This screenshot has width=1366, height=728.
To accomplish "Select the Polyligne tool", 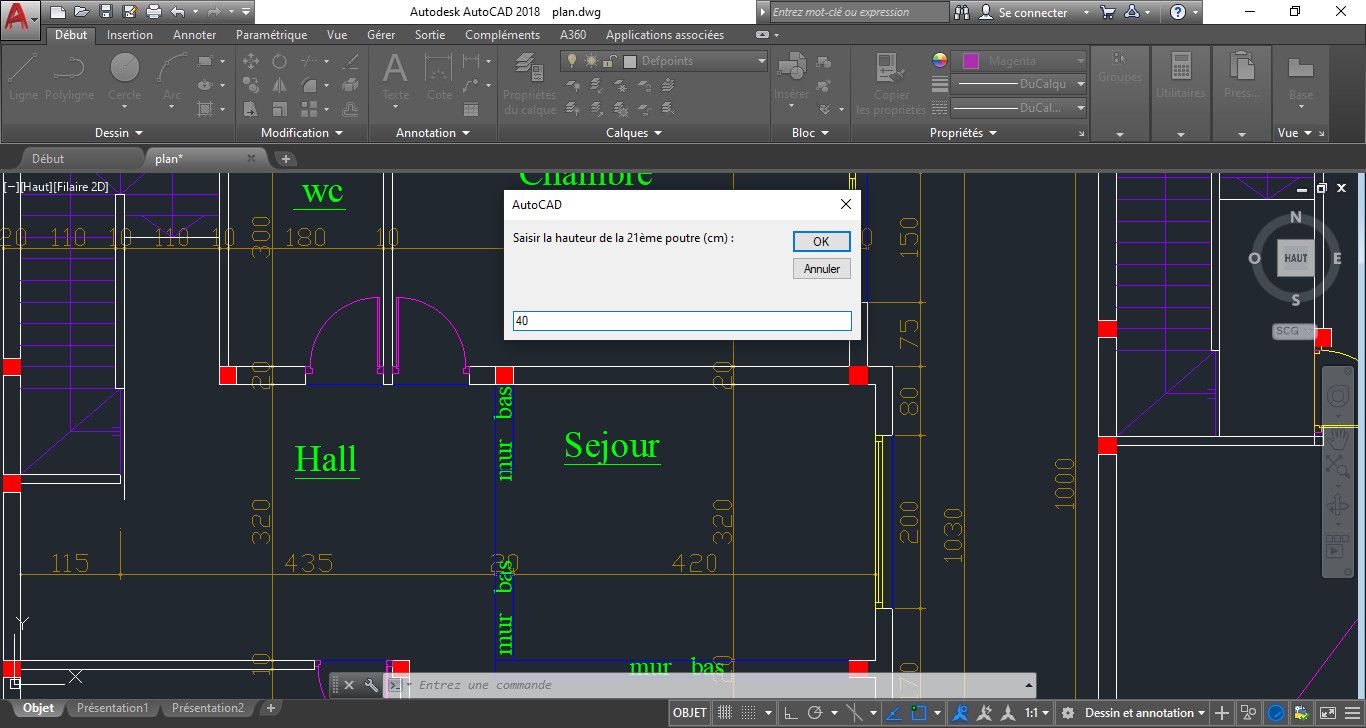I will (x=69, y=76).
